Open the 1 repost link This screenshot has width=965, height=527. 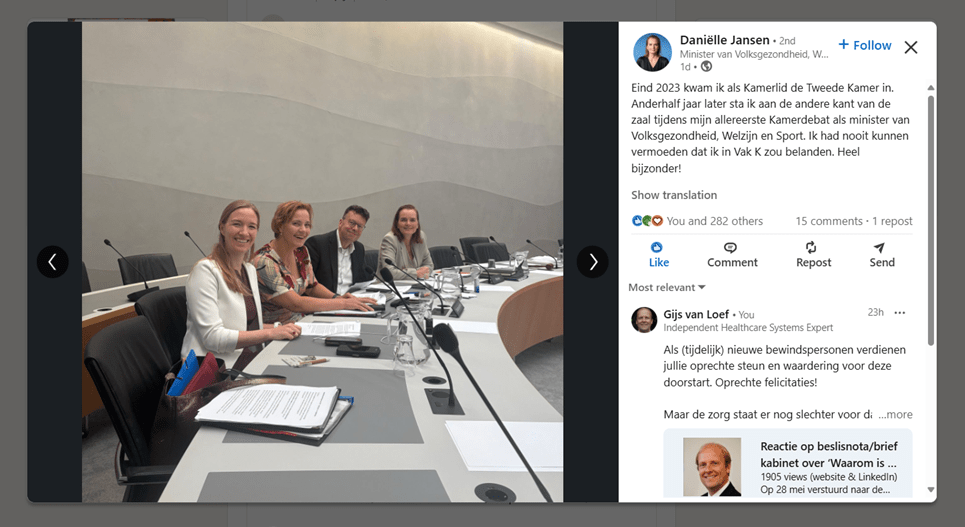click(892, 221)
